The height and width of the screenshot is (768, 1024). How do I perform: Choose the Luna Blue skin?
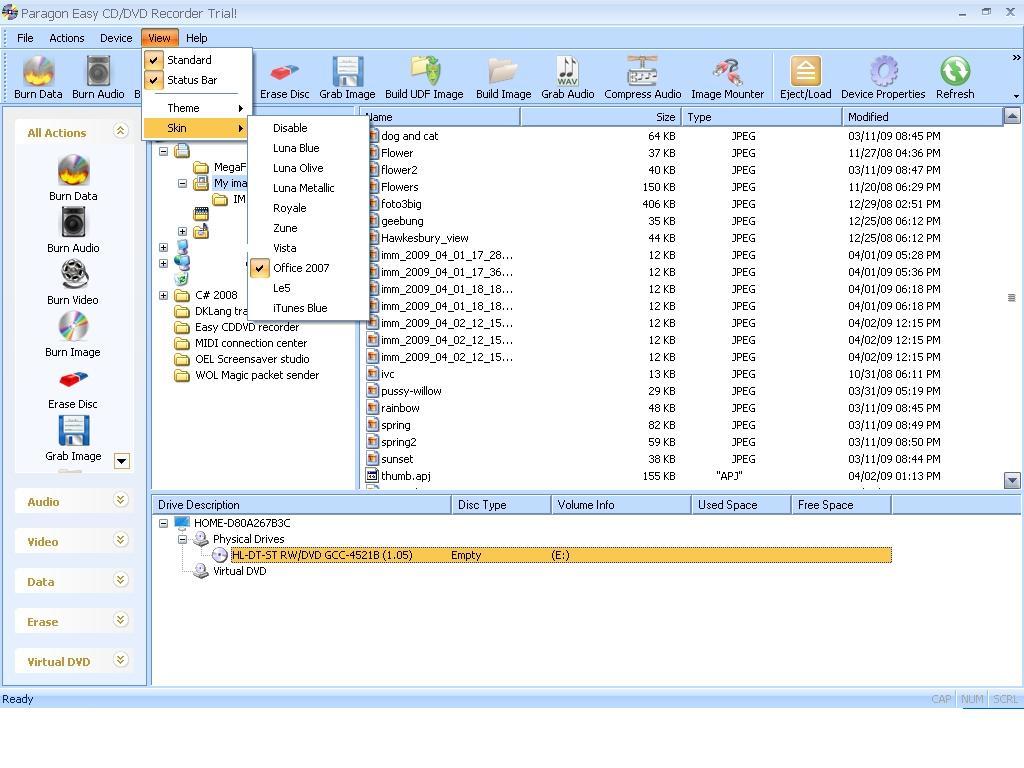[296, 148]
